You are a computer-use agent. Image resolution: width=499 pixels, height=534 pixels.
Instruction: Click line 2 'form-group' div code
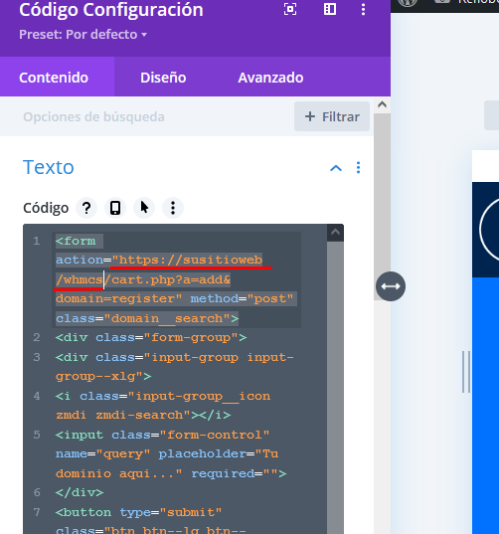tap(151, 337)
